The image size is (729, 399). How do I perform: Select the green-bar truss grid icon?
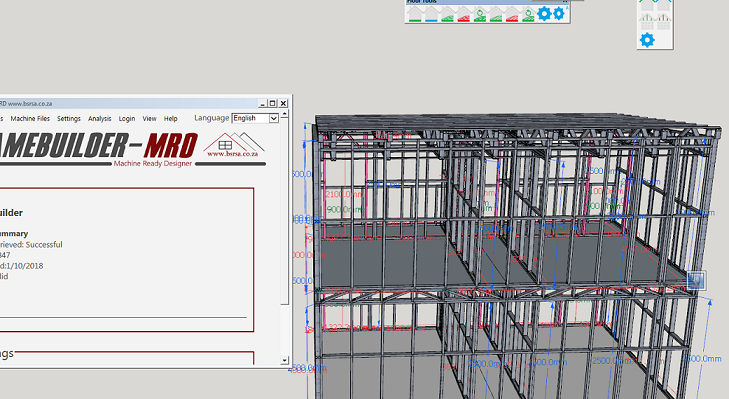(647, 21)
